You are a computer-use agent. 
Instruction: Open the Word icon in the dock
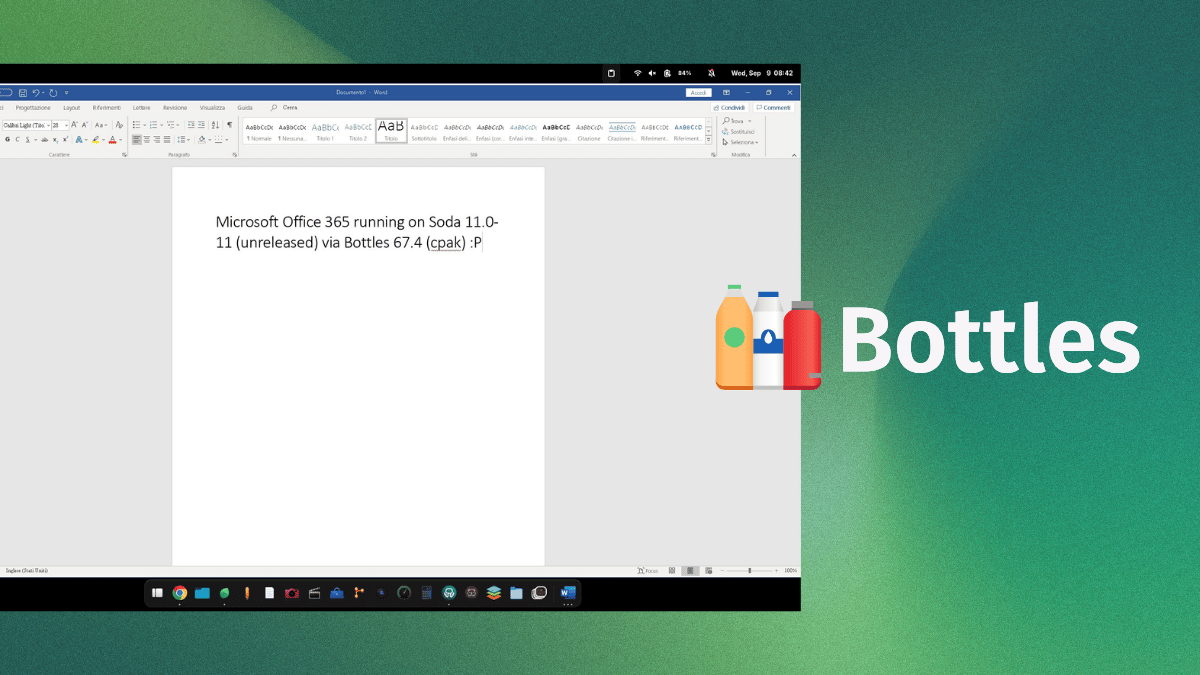pyautogui.click(x=568, y=593)
